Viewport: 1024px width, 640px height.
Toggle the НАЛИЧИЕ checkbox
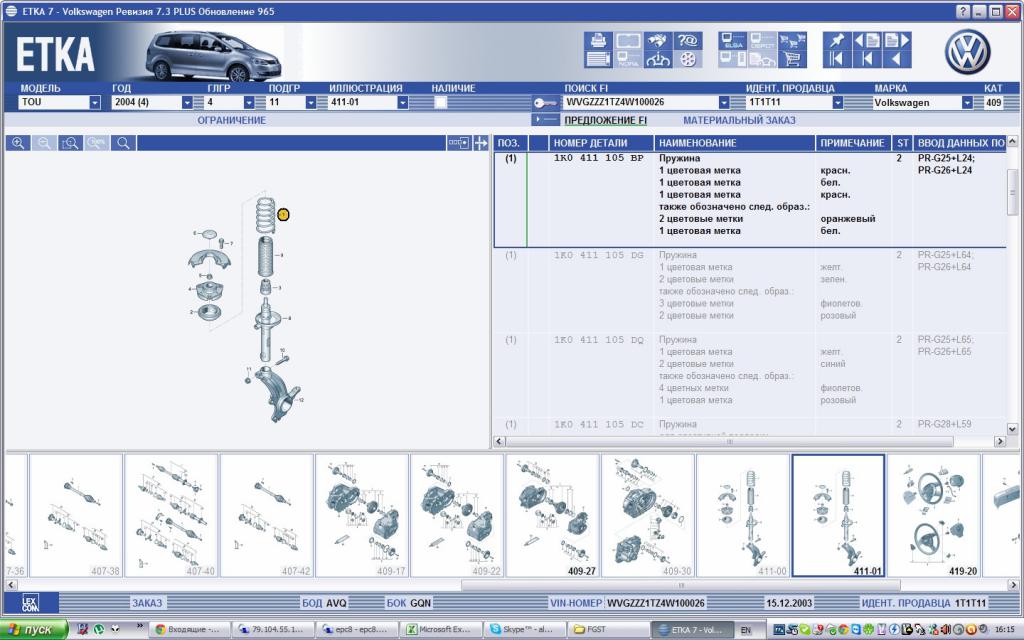tap(441, 103)
